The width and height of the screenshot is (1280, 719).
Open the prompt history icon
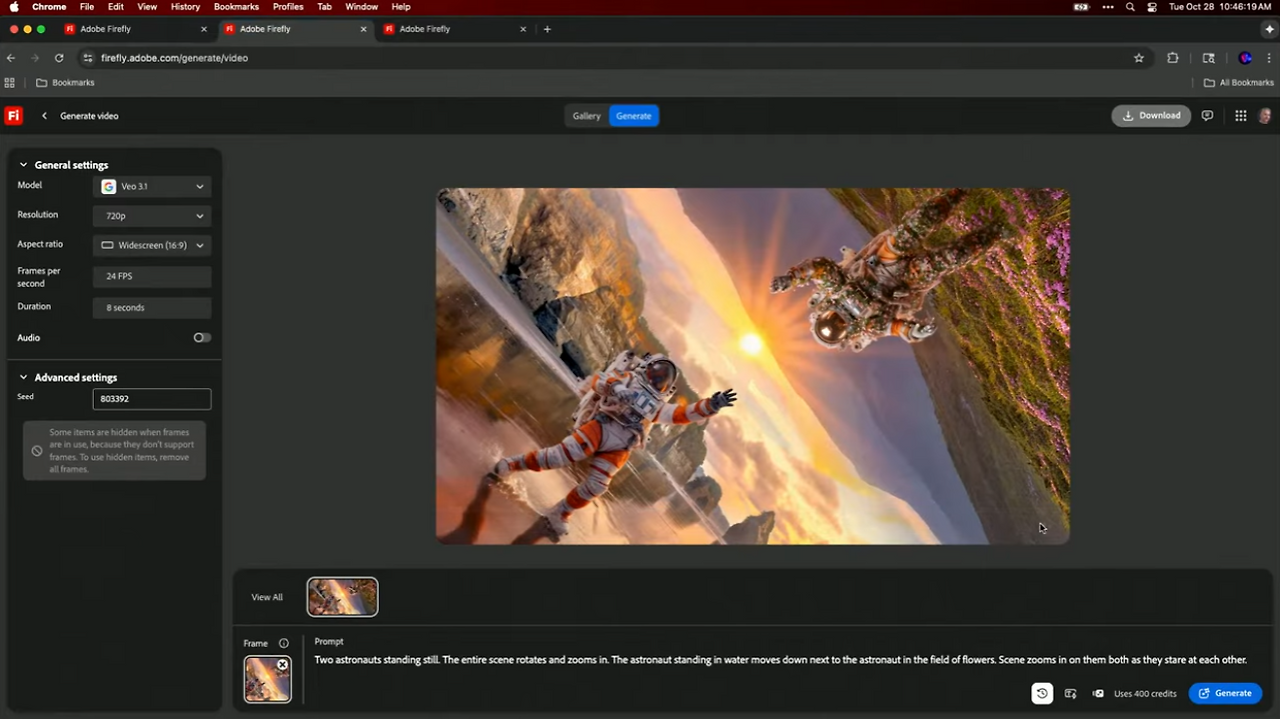(1042, 693)
